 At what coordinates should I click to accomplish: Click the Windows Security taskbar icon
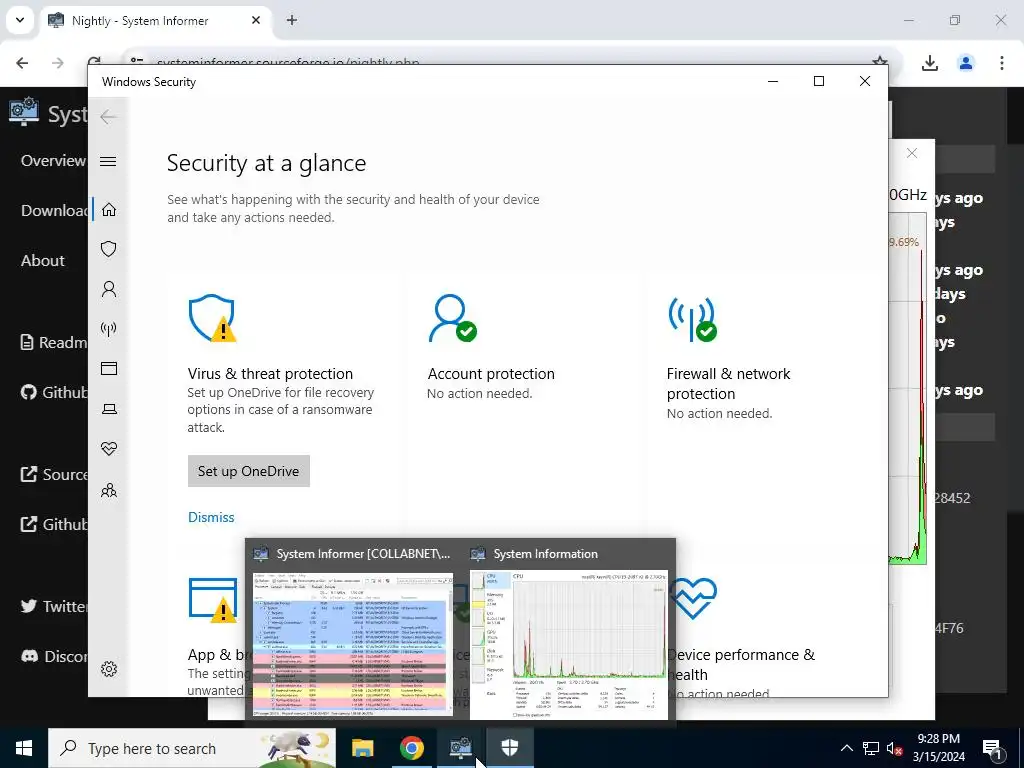[x=509, y=748]
